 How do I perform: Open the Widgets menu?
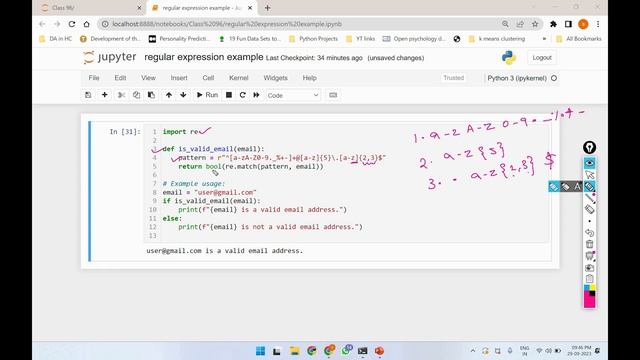point(275,78)
